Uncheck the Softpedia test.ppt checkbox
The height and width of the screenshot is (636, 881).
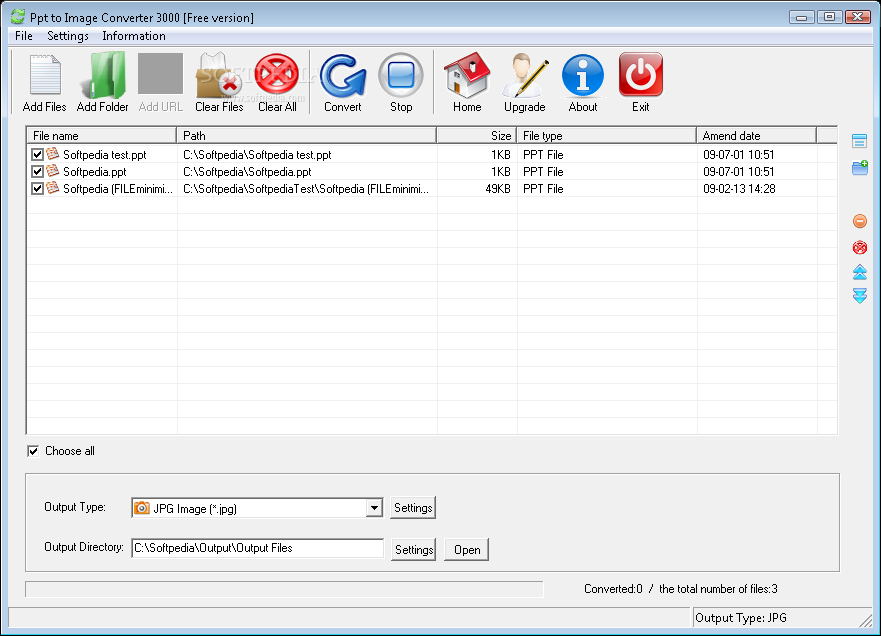[x=37, y=155]
